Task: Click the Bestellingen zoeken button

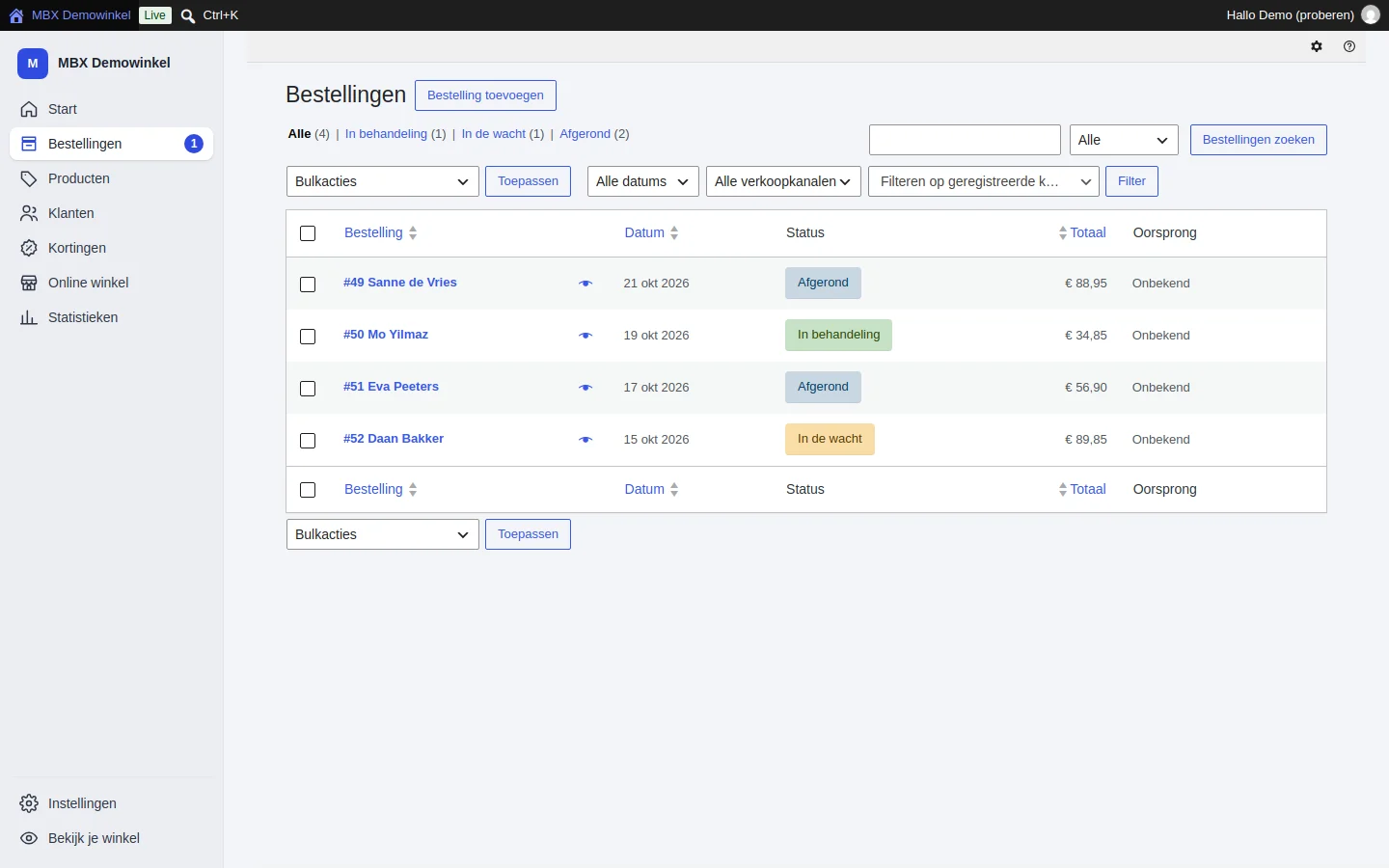Action: (x=1259, y=140)
